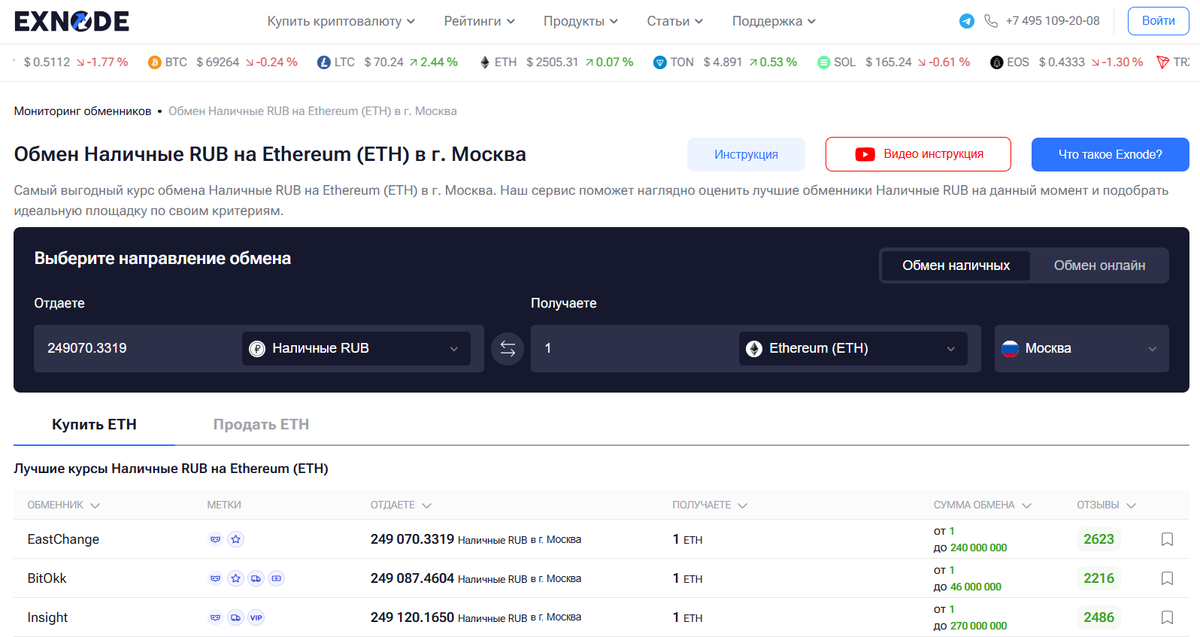Bookmark the EastChange exchanger
The image size is (1200, 637).
click(x=1167, y=539)
